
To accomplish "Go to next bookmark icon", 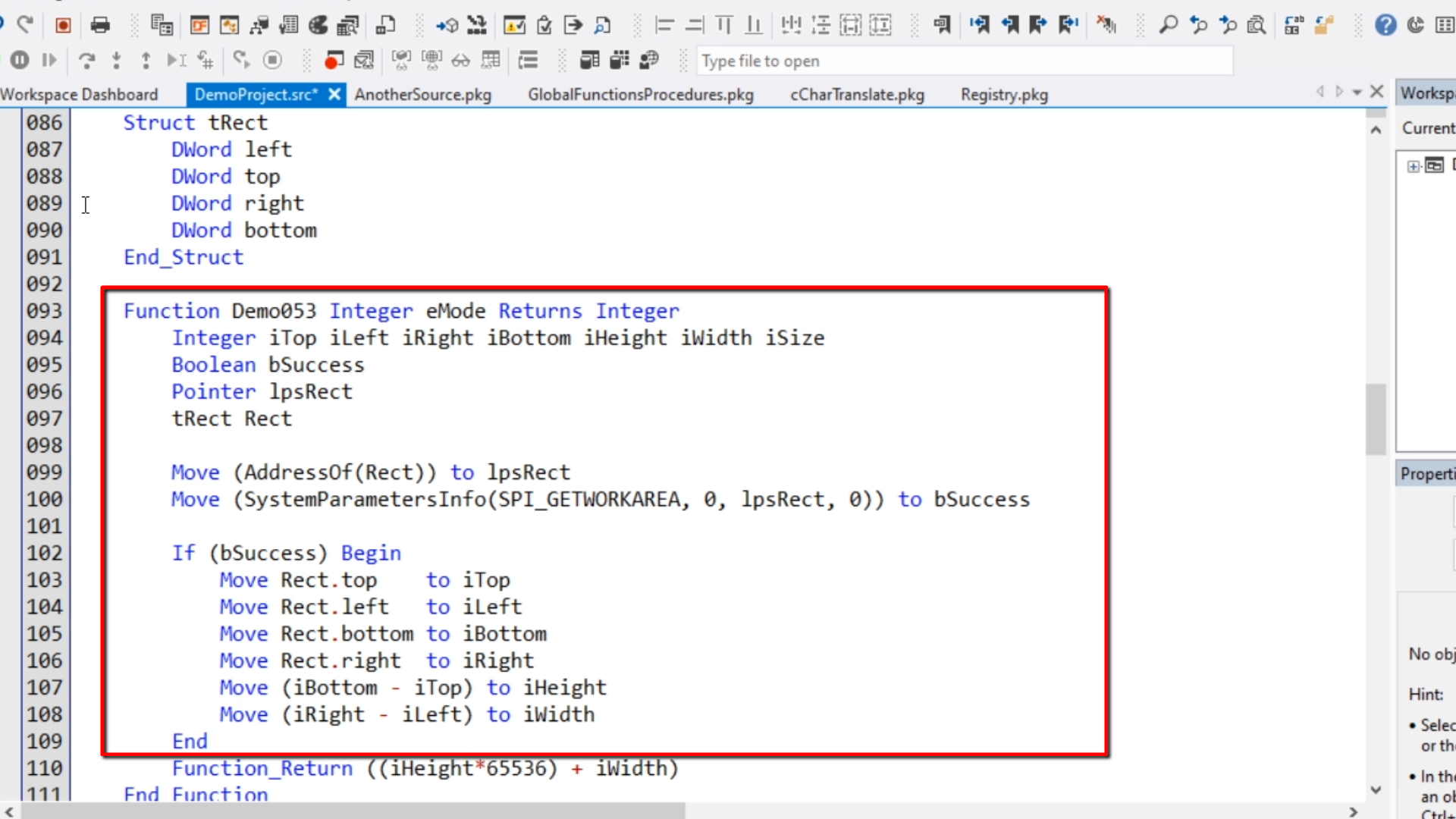I will [1038, 25].
